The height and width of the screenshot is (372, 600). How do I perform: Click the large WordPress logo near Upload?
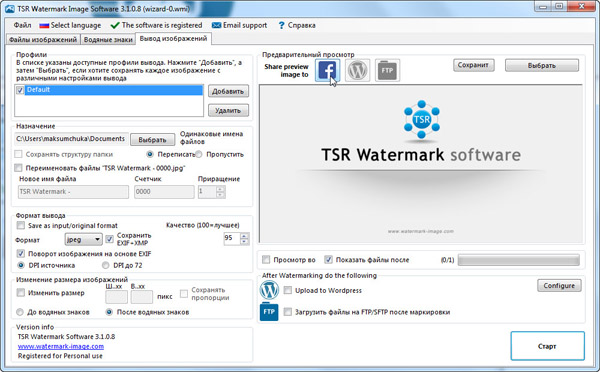click(x=269, y=290)
